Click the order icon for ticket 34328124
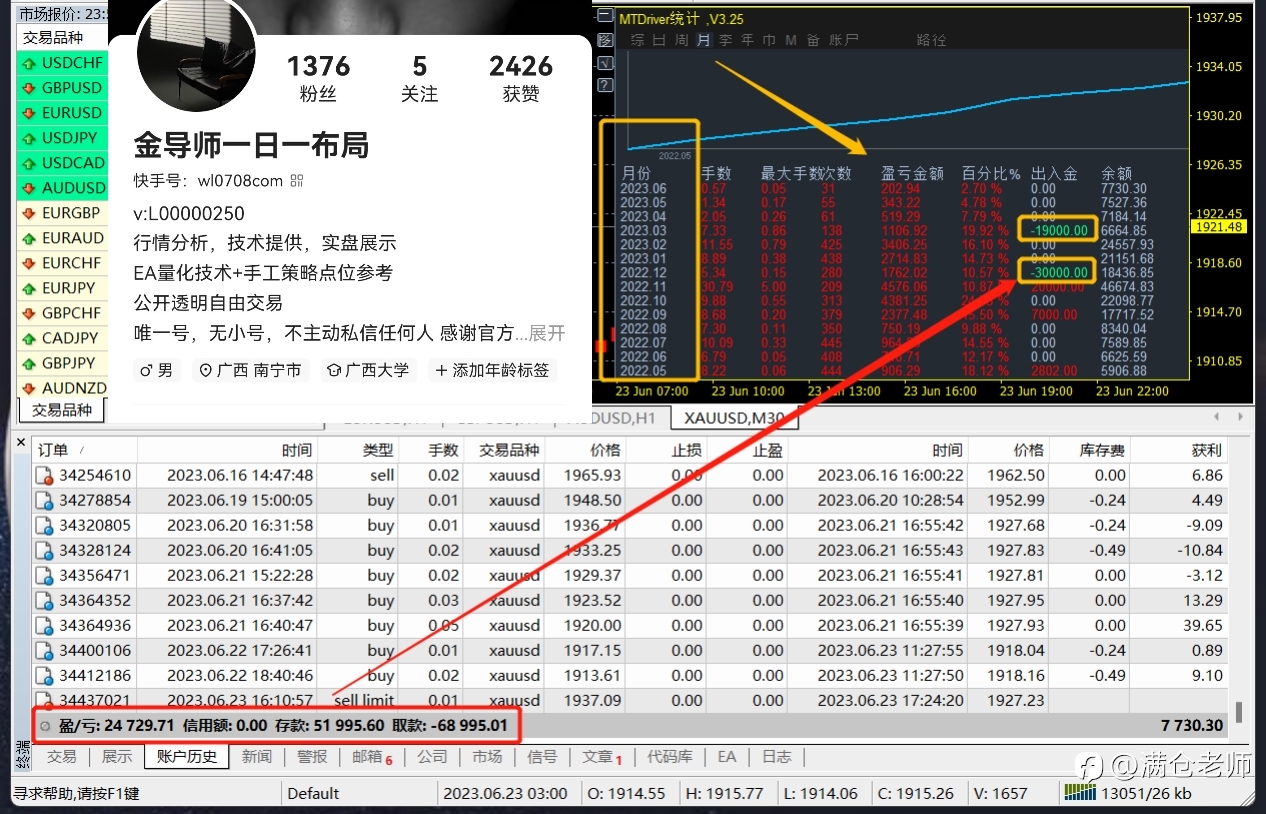Screen dimensions: 1266x814 click(x=43, y=551)
